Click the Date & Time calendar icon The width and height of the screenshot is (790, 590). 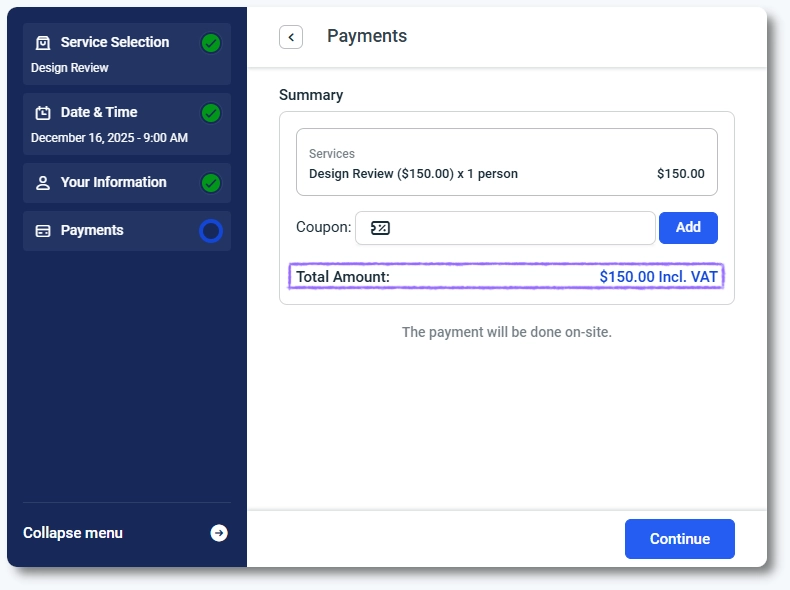point(43,113)
